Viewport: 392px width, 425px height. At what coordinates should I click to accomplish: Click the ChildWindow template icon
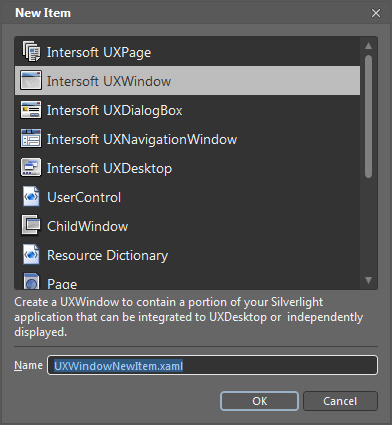coord(31,225)
